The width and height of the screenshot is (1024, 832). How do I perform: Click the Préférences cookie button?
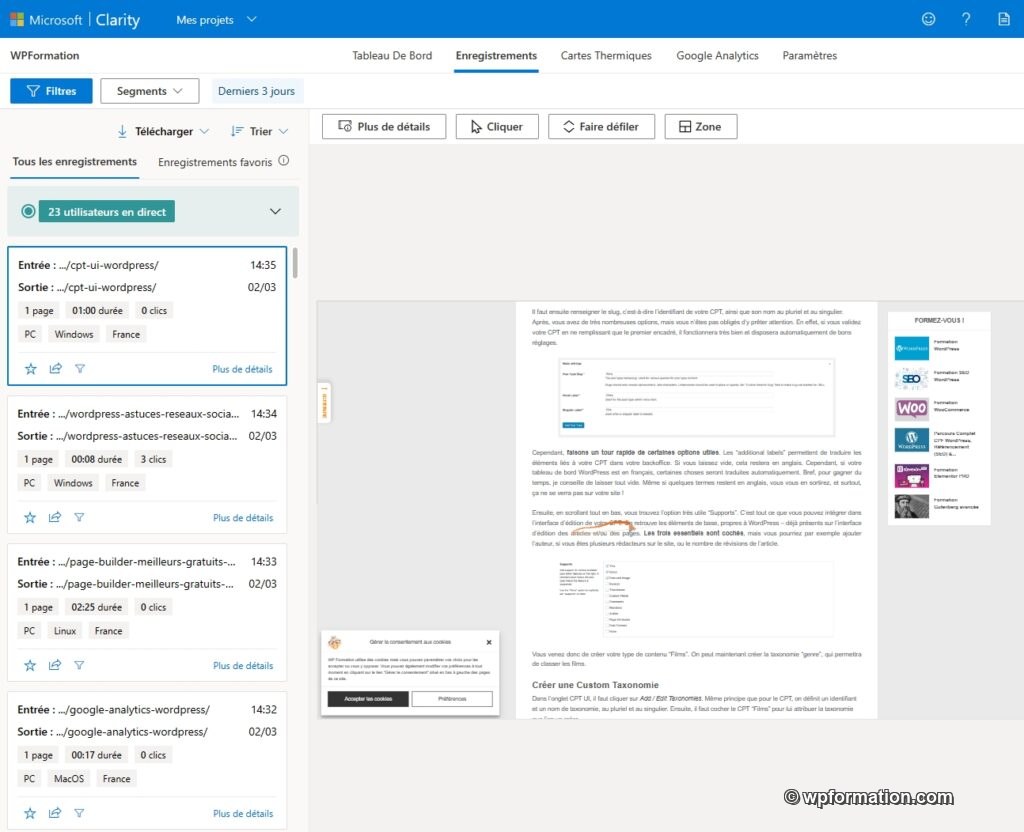pos(452,699)
